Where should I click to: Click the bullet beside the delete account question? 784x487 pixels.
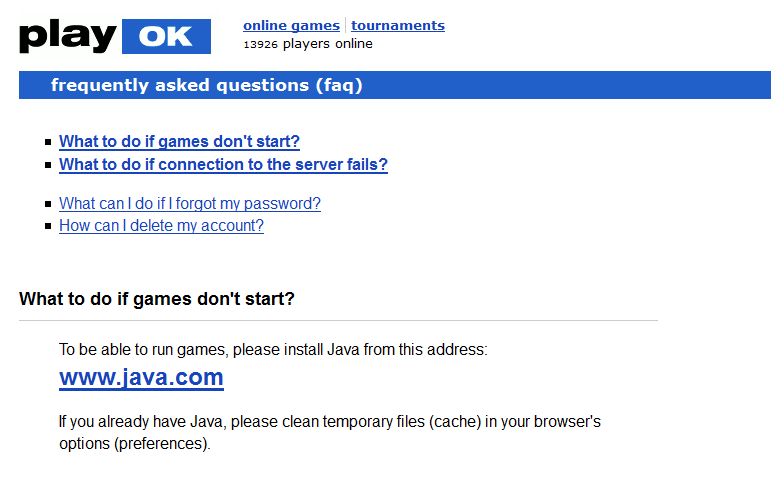click(48, 227)
